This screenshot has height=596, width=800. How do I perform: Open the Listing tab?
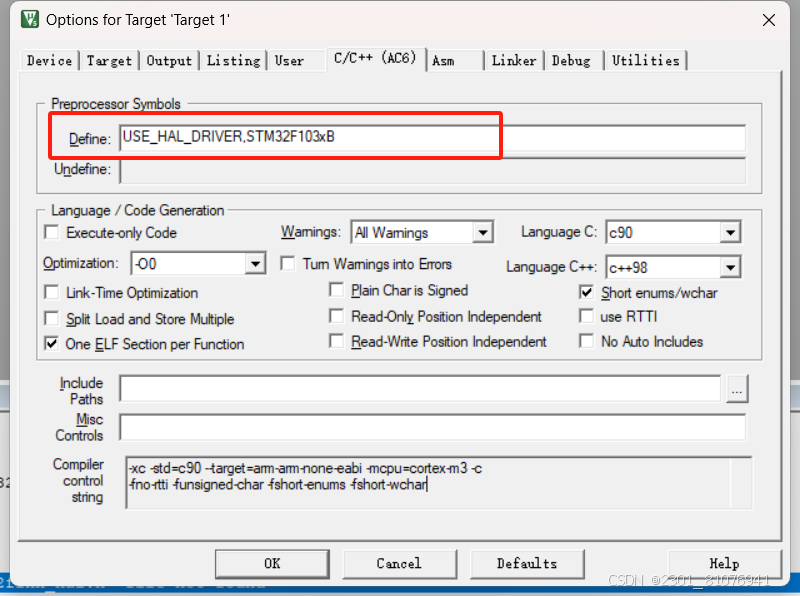[233, 61]
